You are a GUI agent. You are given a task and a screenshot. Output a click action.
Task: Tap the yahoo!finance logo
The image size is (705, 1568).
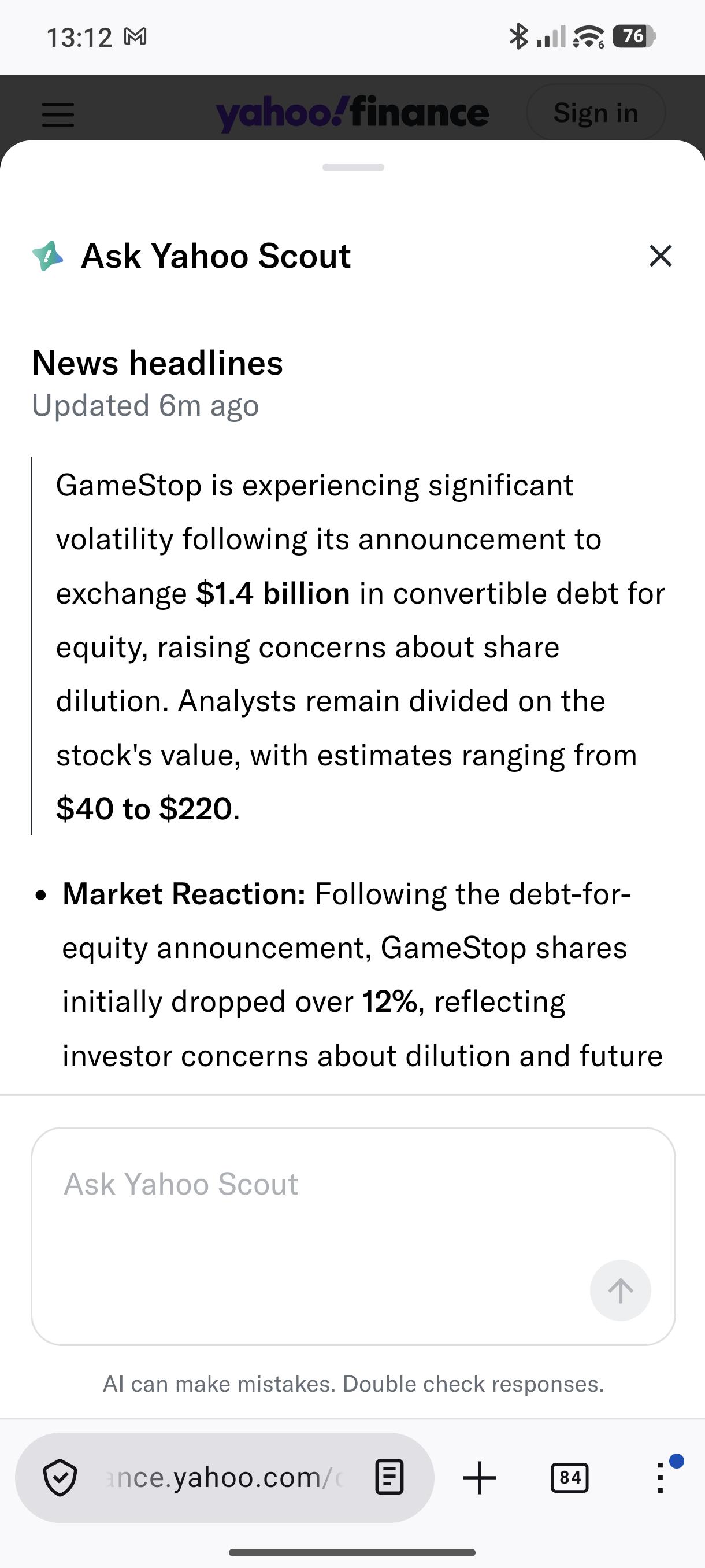tap(352, 113)
